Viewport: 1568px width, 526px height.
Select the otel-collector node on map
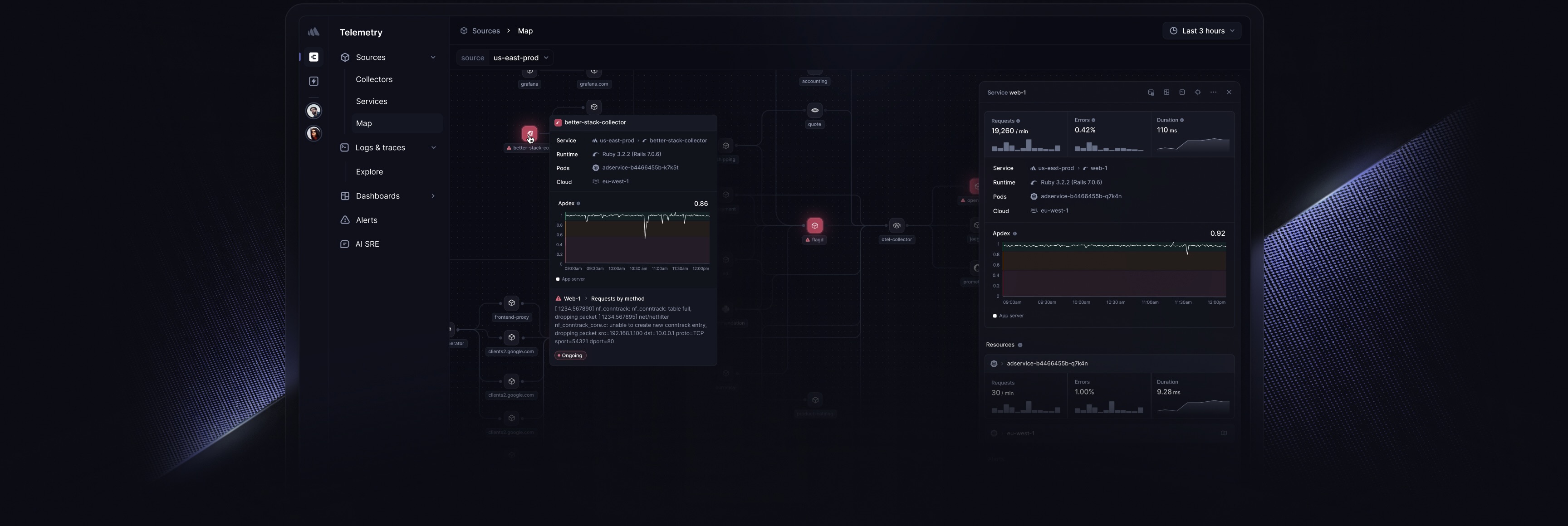[x=897, y=226]
